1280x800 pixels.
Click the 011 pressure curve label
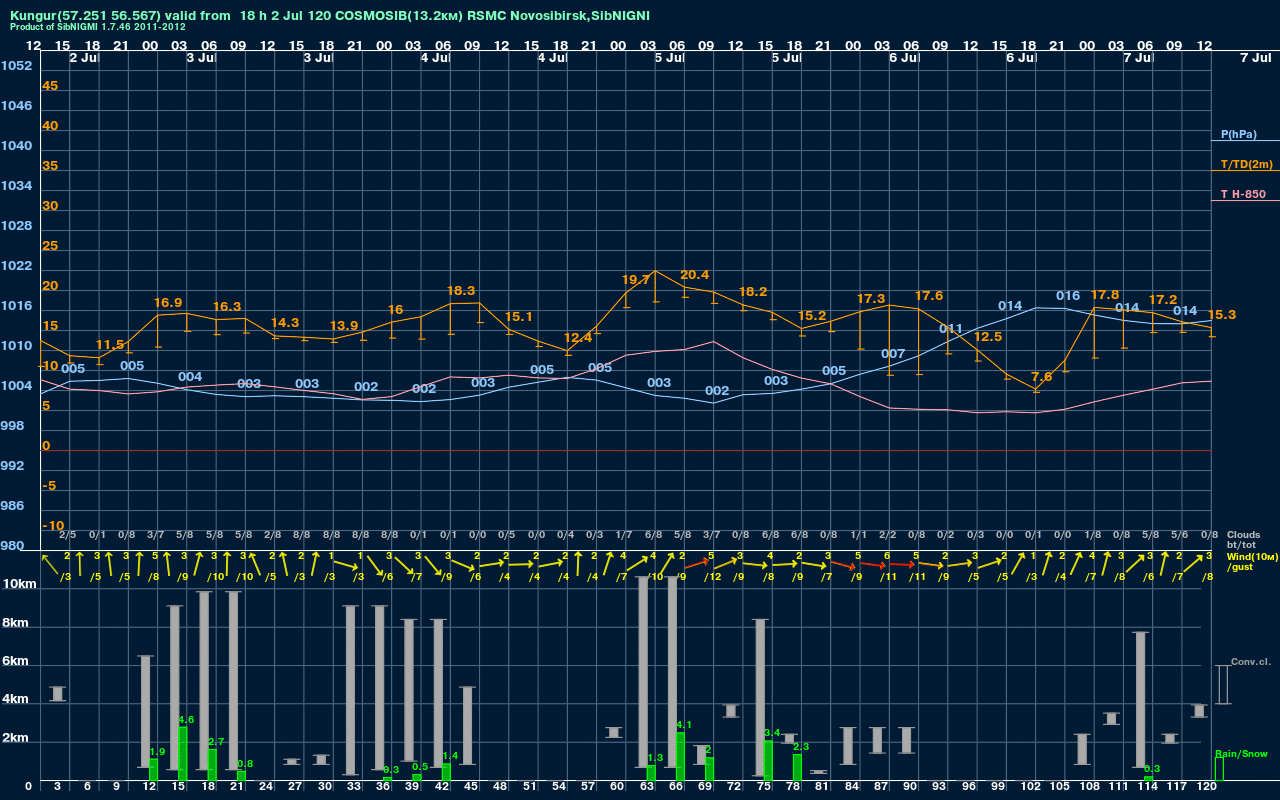coord(951,329)
